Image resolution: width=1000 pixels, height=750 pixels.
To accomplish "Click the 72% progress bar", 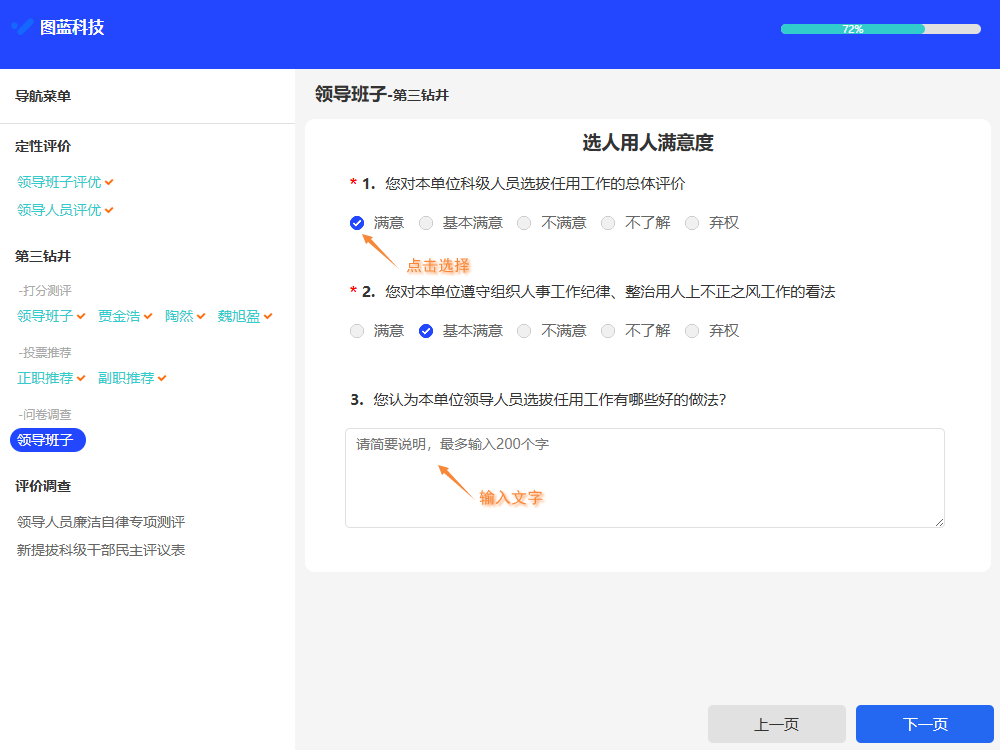I will pos(879,29).
